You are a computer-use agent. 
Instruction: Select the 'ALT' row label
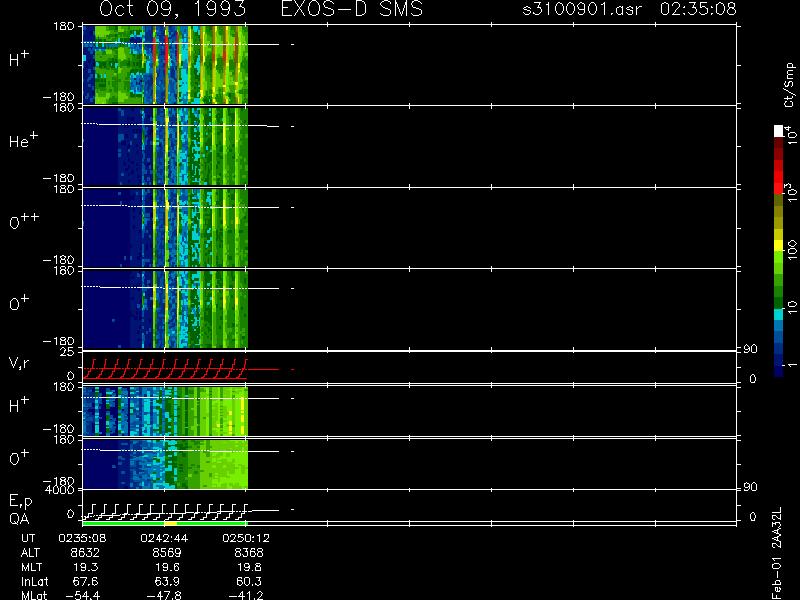[x=30, y=553]
